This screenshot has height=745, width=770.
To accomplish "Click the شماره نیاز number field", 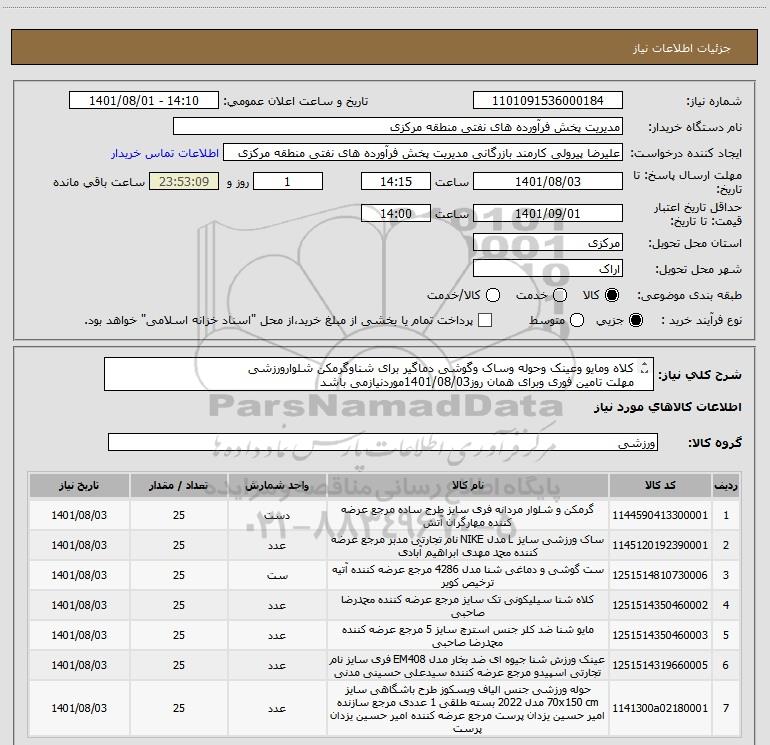I will (546, 102).
